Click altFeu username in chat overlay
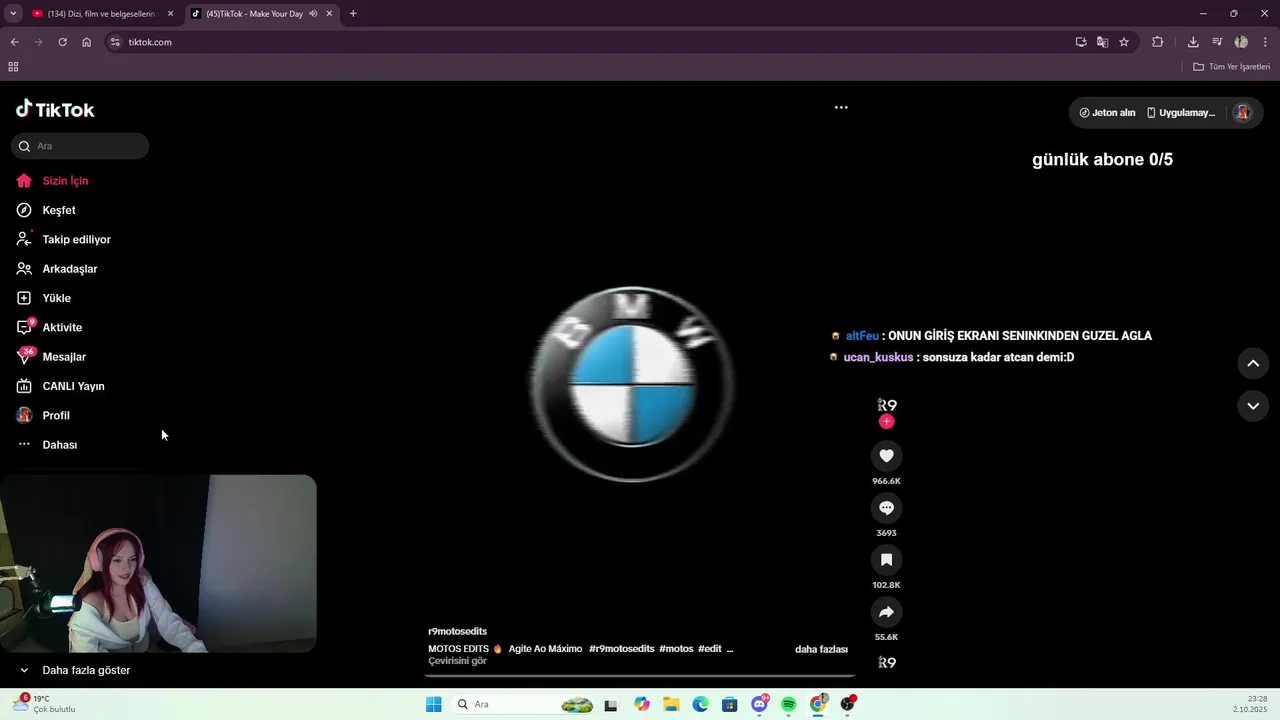This screenshot has height=720, width=1280. click(x=862, y=336)
